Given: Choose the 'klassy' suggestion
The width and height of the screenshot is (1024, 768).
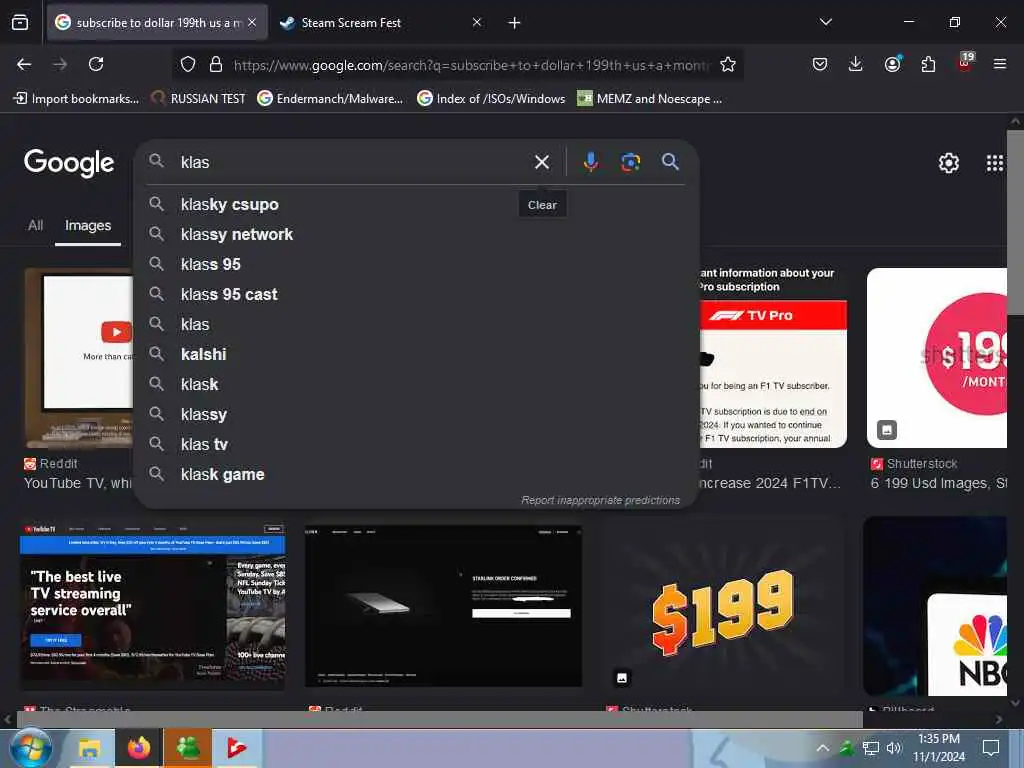Looking at the screenshot, I should pyautogui.click(x=416, y=415).
